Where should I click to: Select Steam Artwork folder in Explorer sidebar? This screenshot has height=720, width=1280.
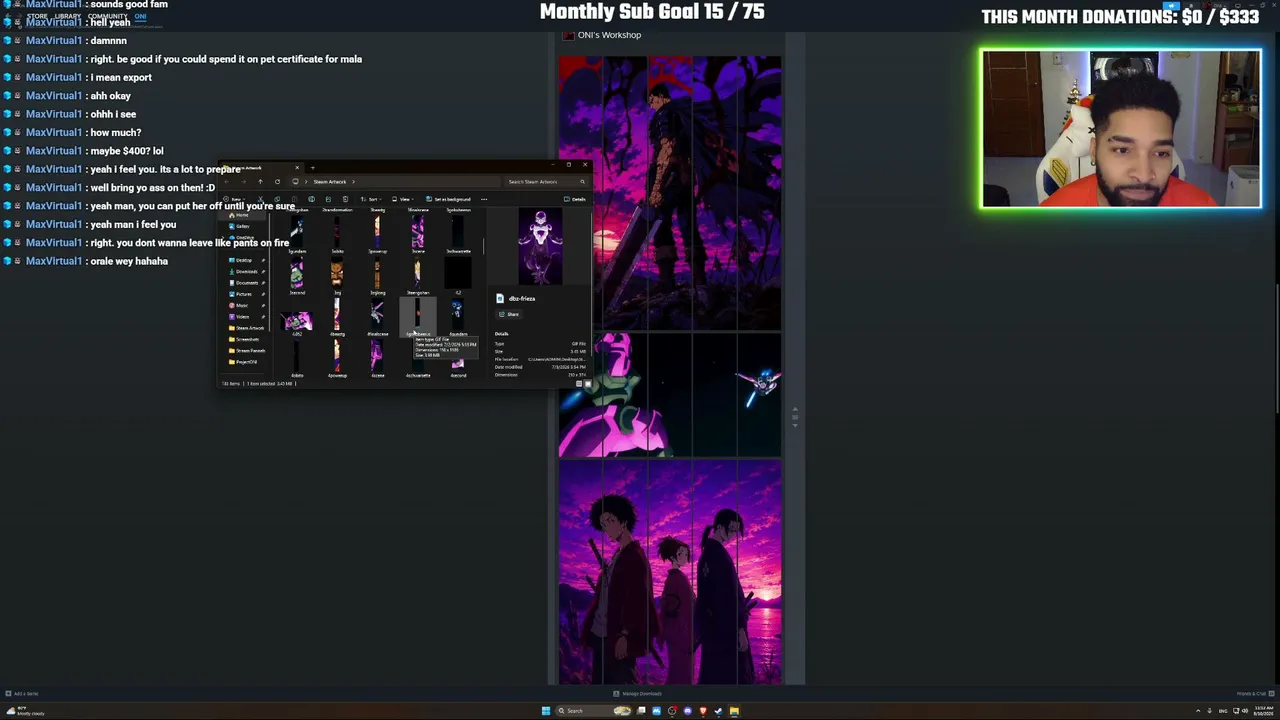[247, 328]
